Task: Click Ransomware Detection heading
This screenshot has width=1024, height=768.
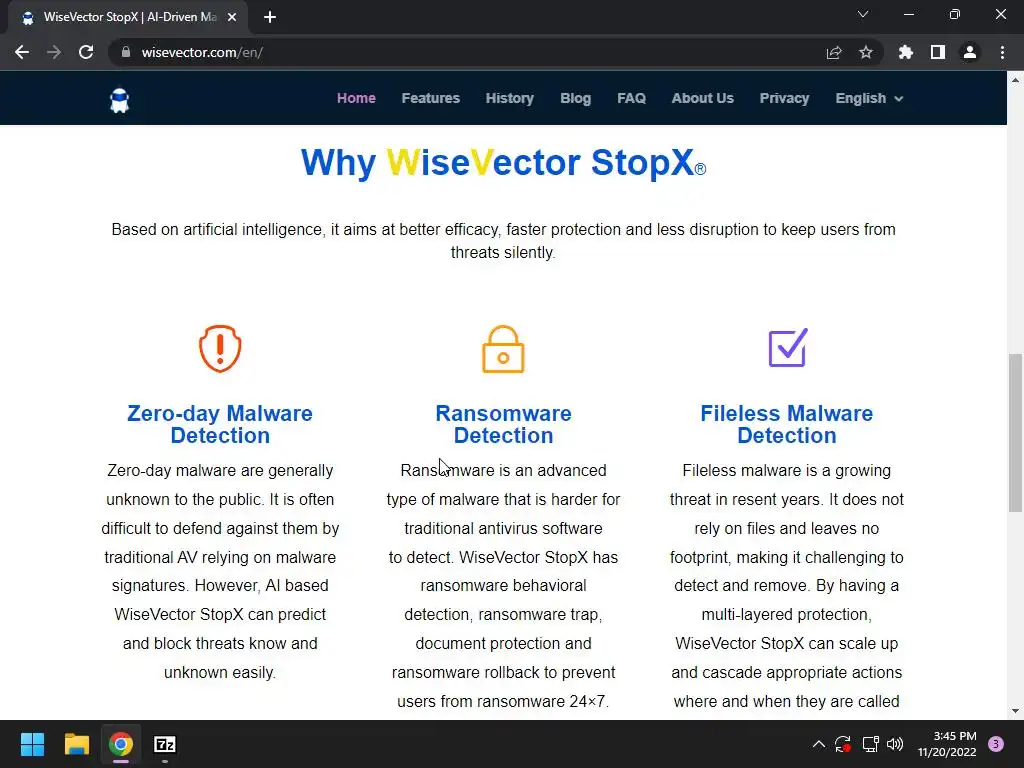Action: tap(504, 424)
